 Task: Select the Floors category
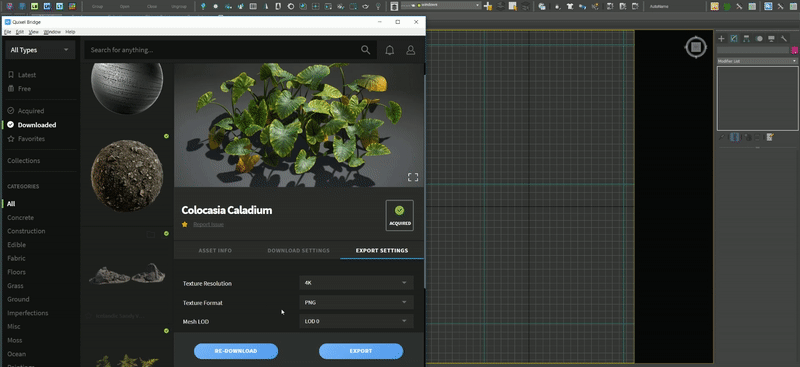[16, 272]
